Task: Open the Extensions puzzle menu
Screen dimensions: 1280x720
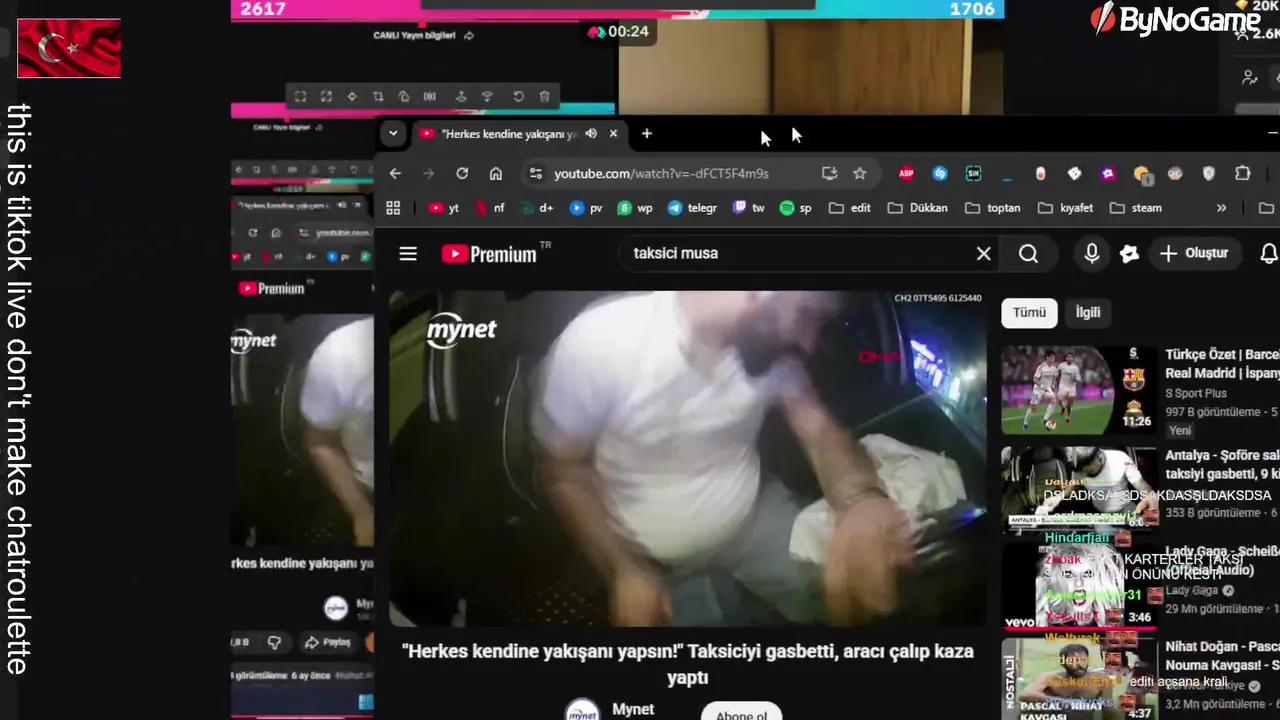Action: point(1242,174)
